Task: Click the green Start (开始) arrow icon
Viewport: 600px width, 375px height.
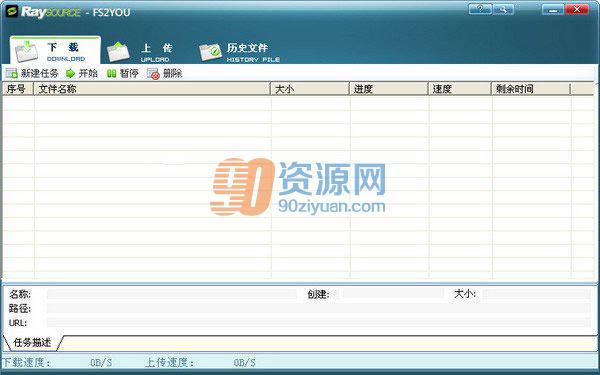Action: [x=70, y=73]
